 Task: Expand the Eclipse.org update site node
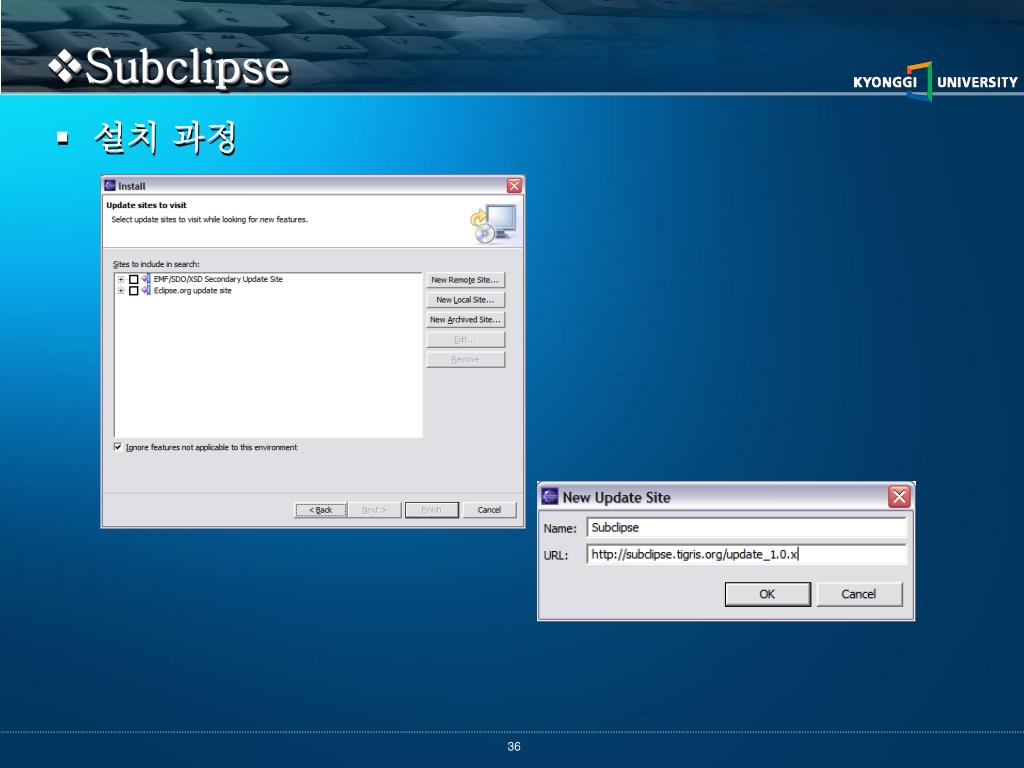[x=121, y=291]
